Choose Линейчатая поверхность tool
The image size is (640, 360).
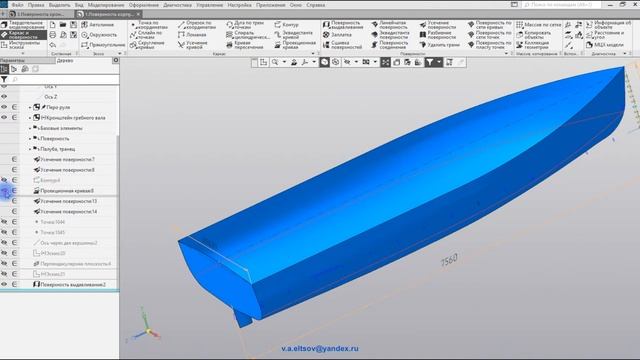tap(390, 25)
